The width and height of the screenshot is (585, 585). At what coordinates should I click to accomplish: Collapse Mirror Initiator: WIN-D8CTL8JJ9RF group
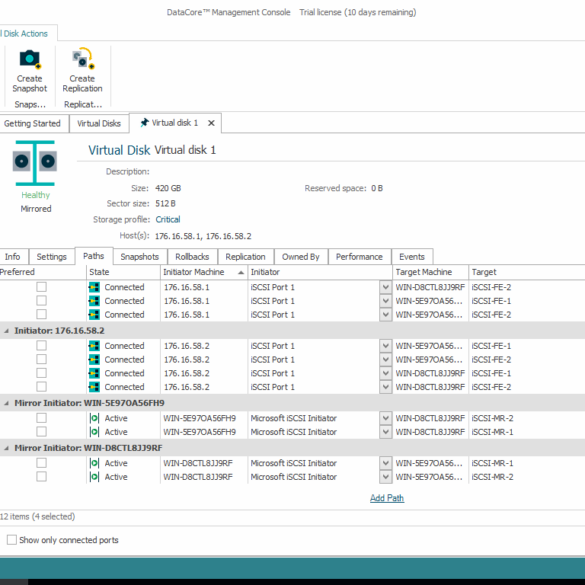click(x=6, y=448)
